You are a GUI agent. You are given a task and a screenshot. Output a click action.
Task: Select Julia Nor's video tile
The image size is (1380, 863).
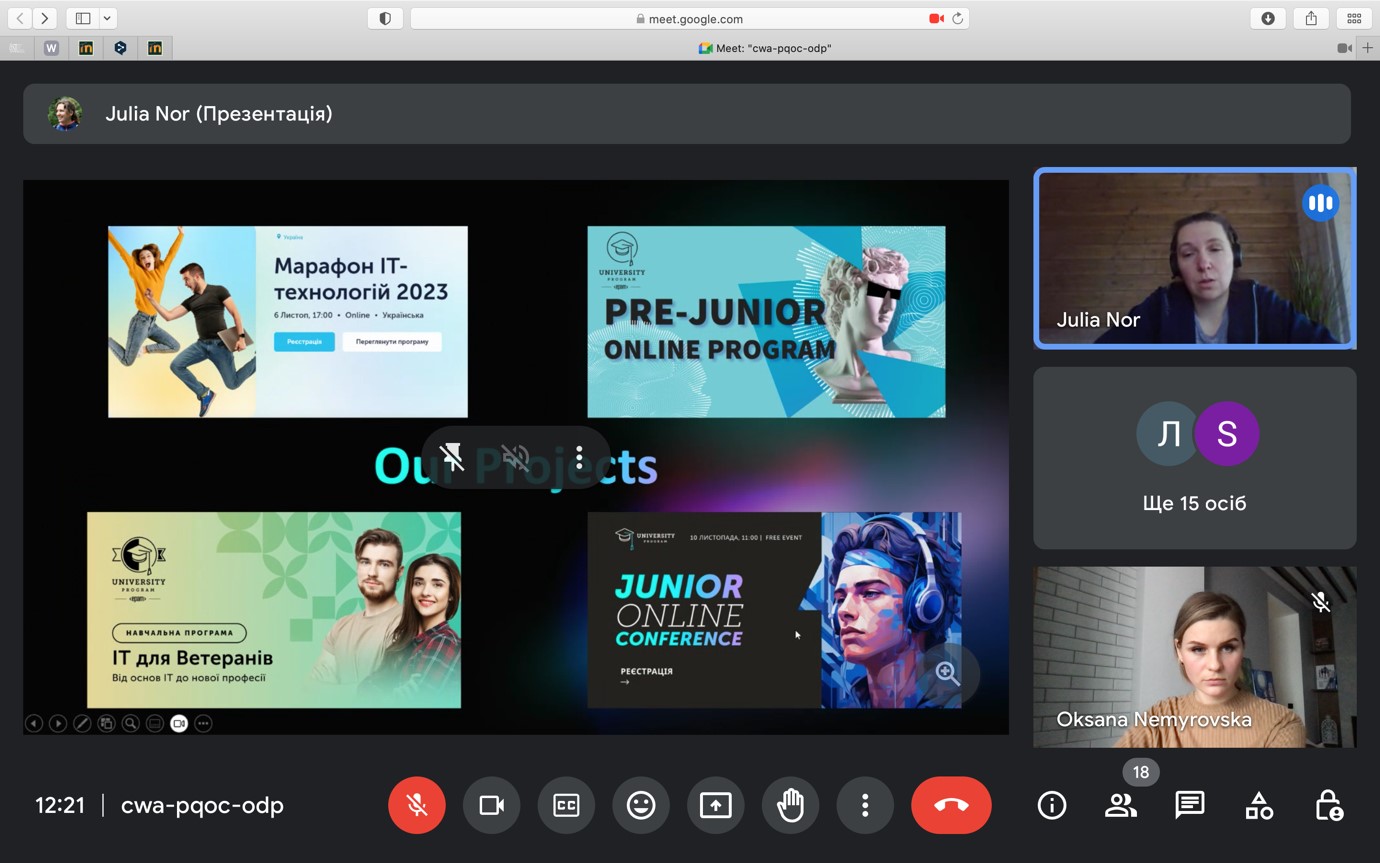[1194, 258]
